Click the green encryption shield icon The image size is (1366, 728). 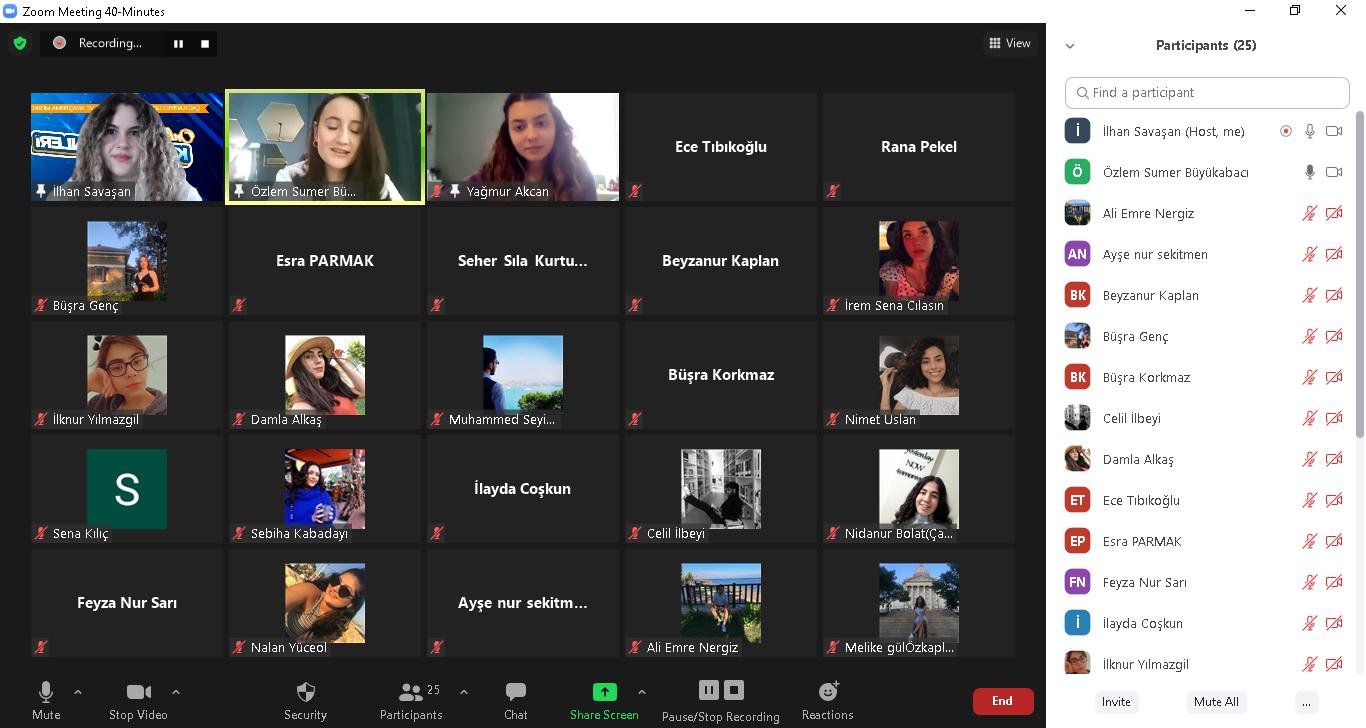(x=20, y=43)
